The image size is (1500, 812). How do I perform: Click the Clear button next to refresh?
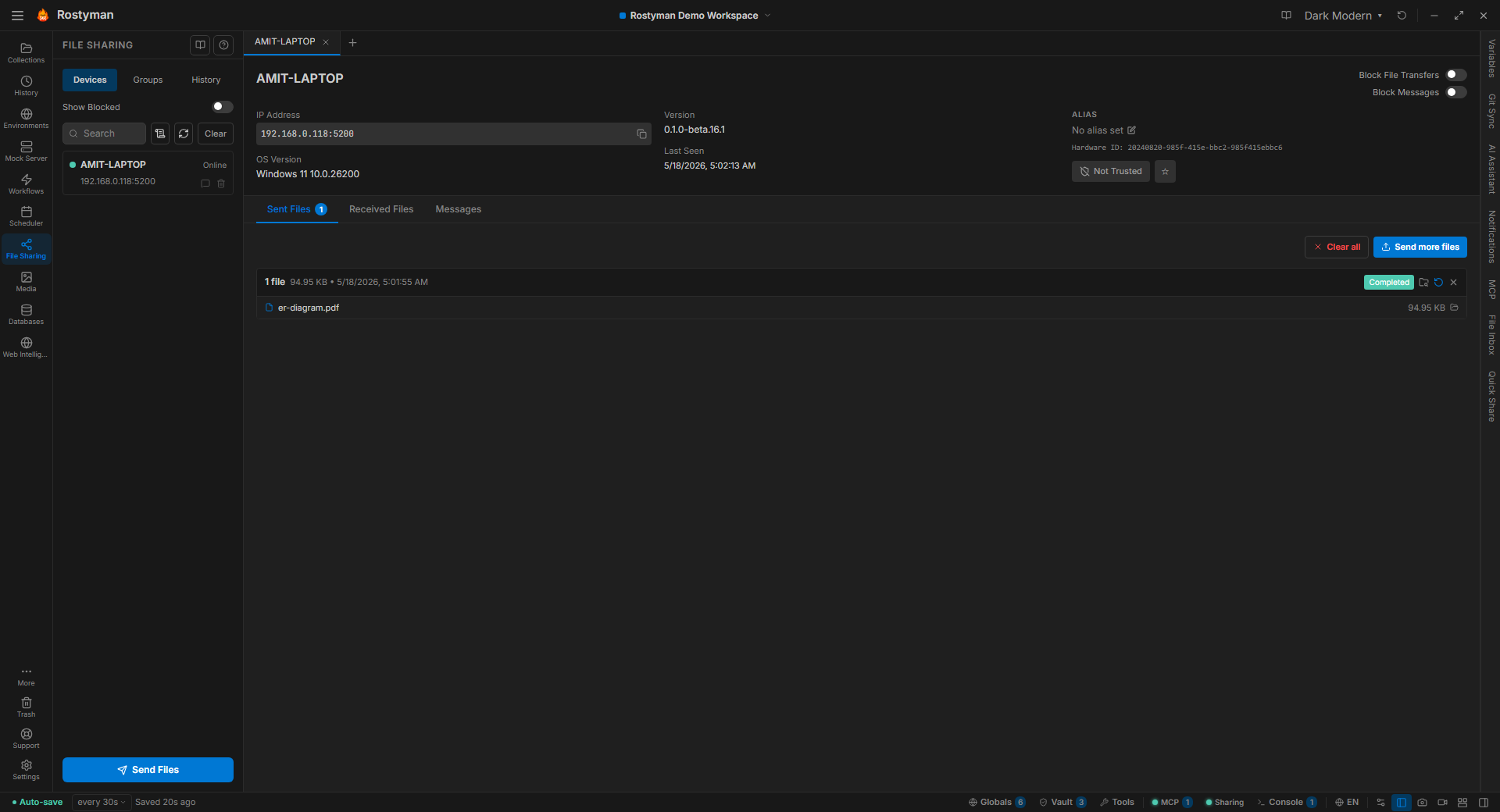(216, 134)
